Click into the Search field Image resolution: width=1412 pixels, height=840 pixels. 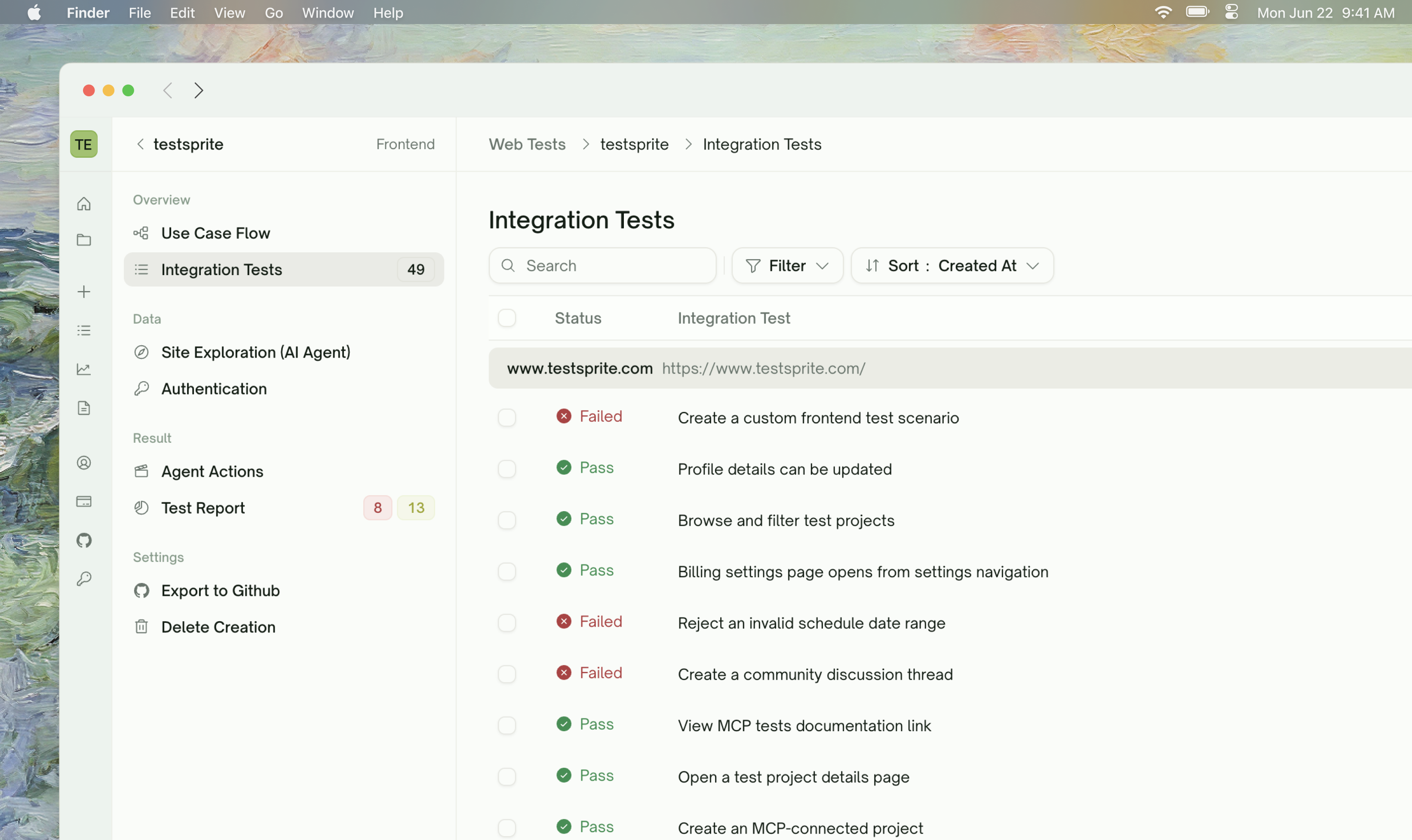click(602, 266)
